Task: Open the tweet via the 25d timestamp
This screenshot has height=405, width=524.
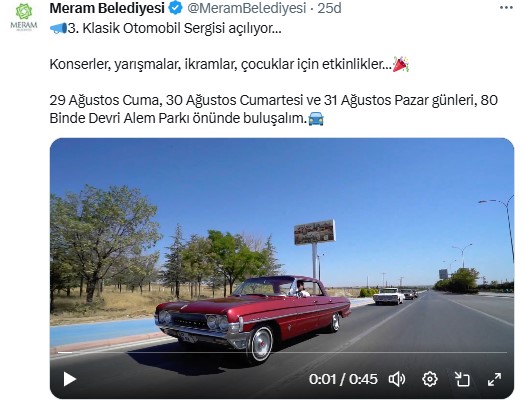Action: click(329, 8)
